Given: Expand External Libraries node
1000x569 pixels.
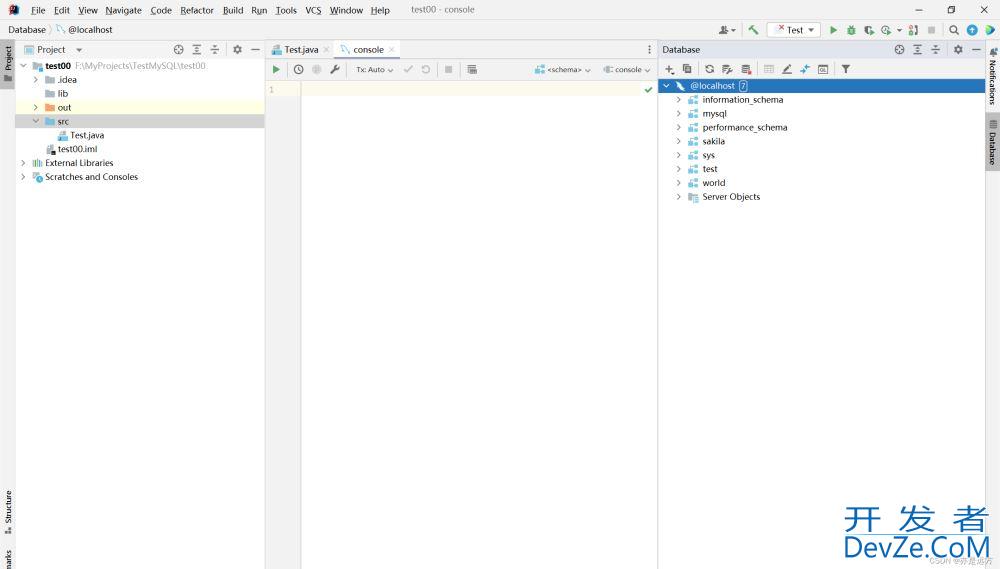Looking at the screenshot, I should [24, 163].
